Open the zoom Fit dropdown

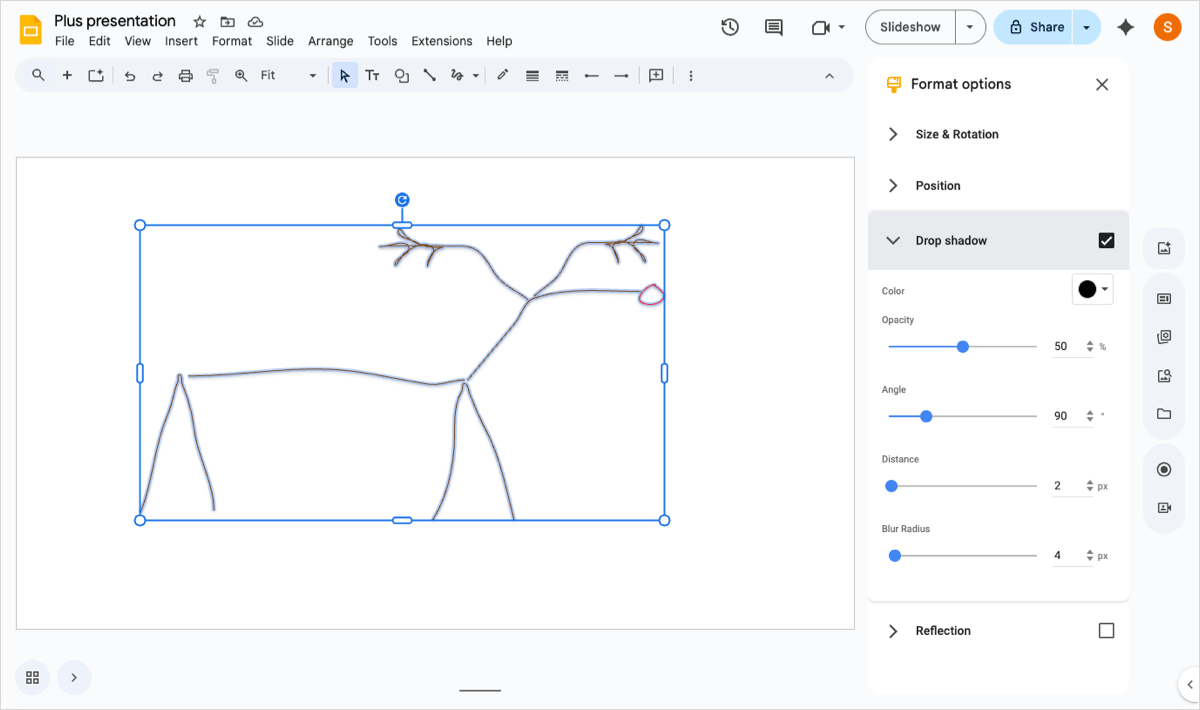(x=288, y=76)
